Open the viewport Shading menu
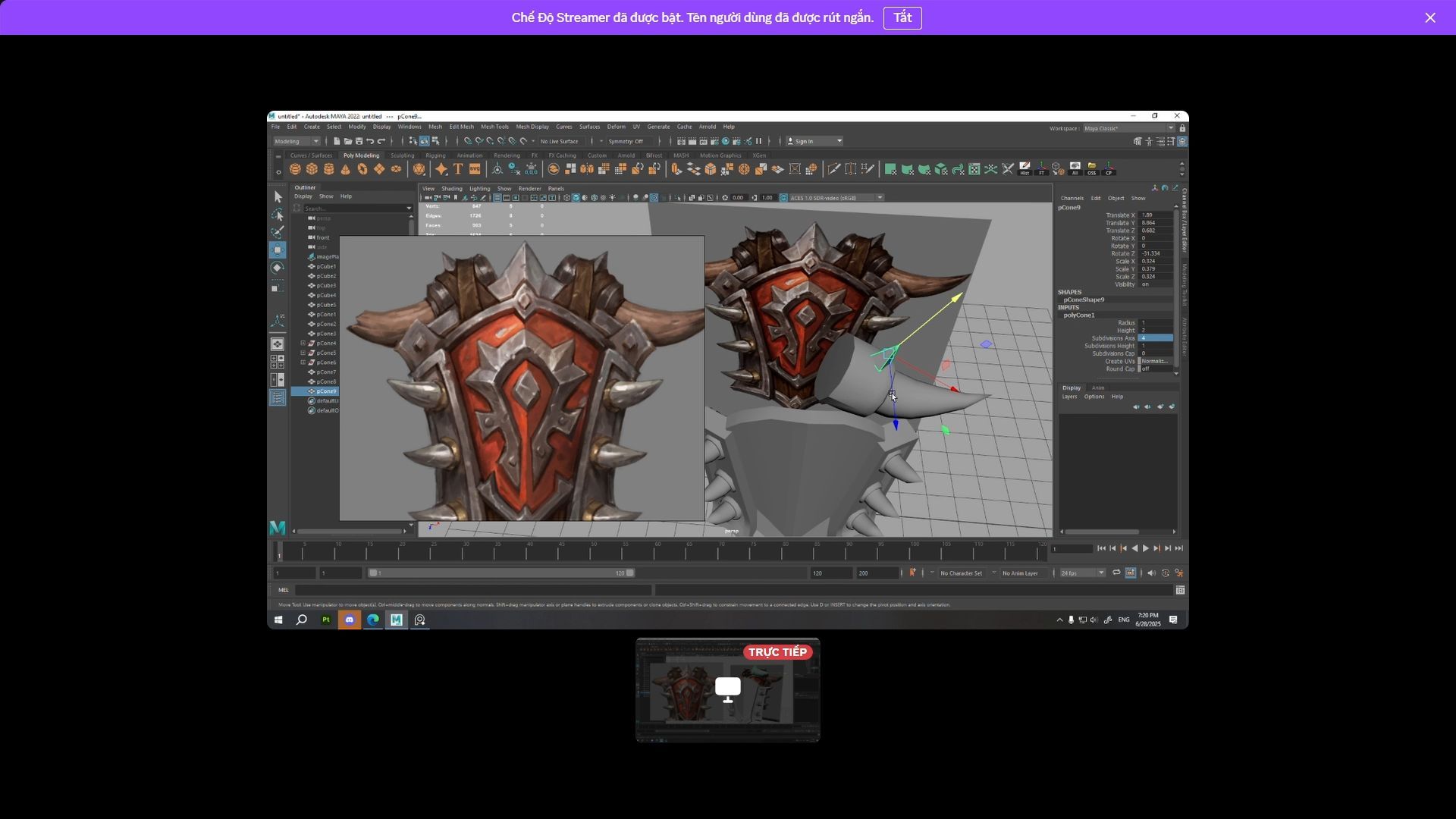 (451, 189)
